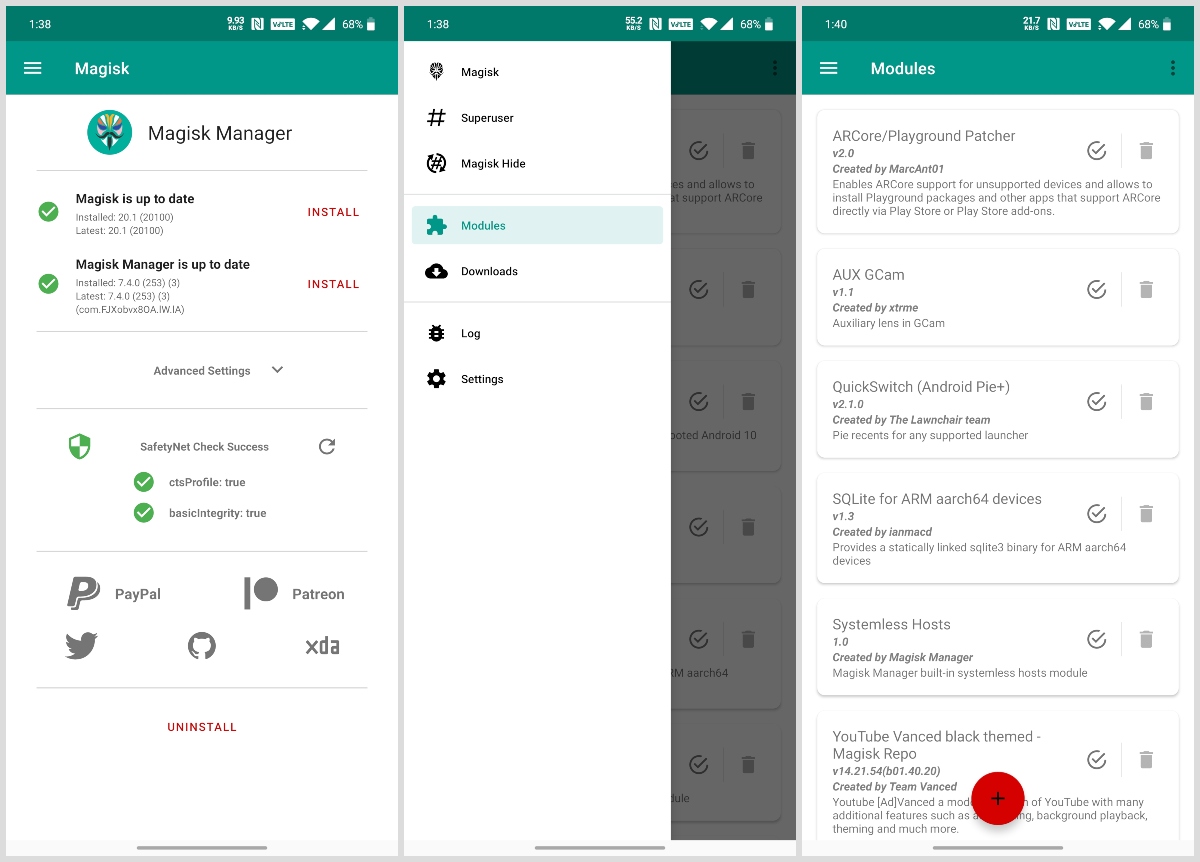
Task: Click the 'Magisk Manager is up to date' status
Action: click(163, 265)
